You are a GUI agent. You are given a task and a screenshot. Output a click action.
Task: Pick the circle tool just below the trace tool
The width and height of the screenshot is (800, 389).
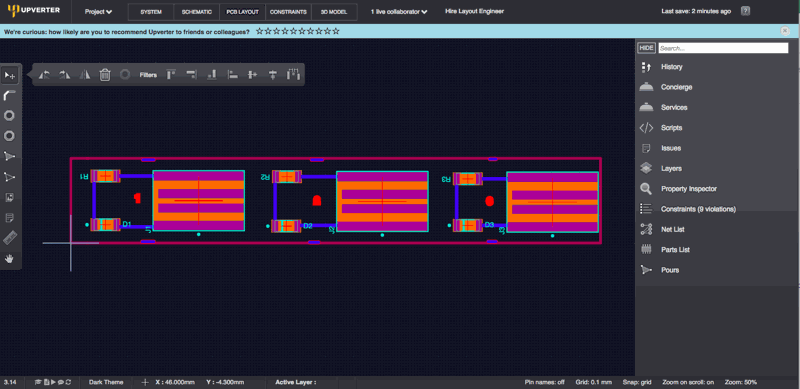point(9,116)
